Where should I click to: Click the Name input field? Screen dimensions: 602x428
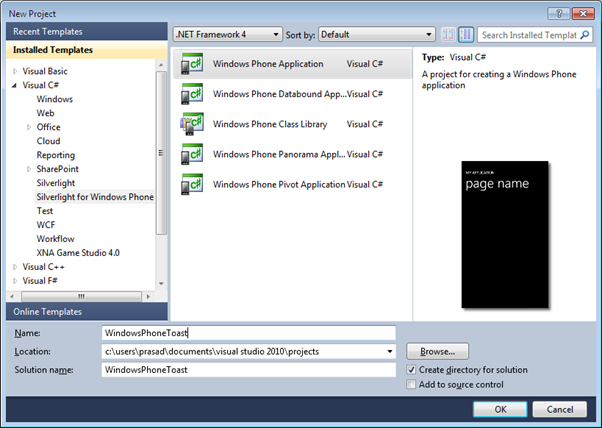[x=249, y=333]
